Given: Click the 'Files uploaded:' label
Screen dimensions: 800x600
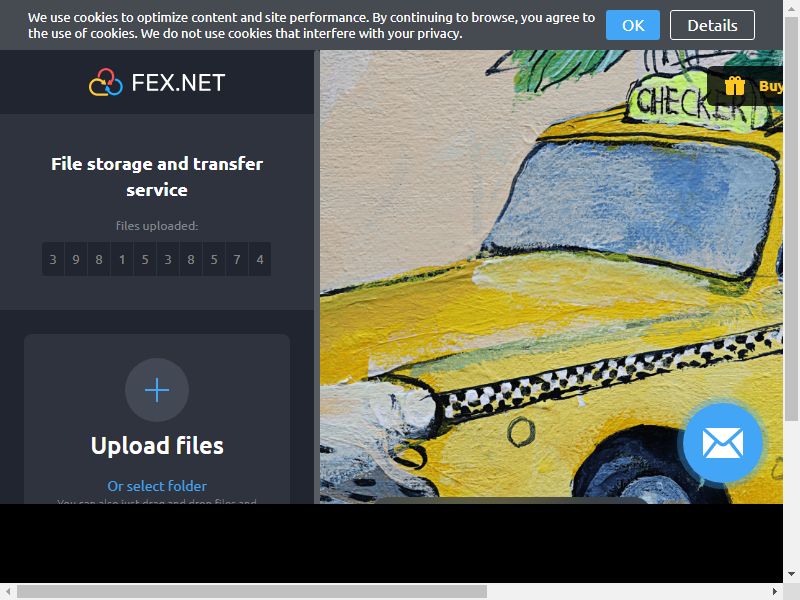Looking at the screenshot, I should tap(157, 226).
